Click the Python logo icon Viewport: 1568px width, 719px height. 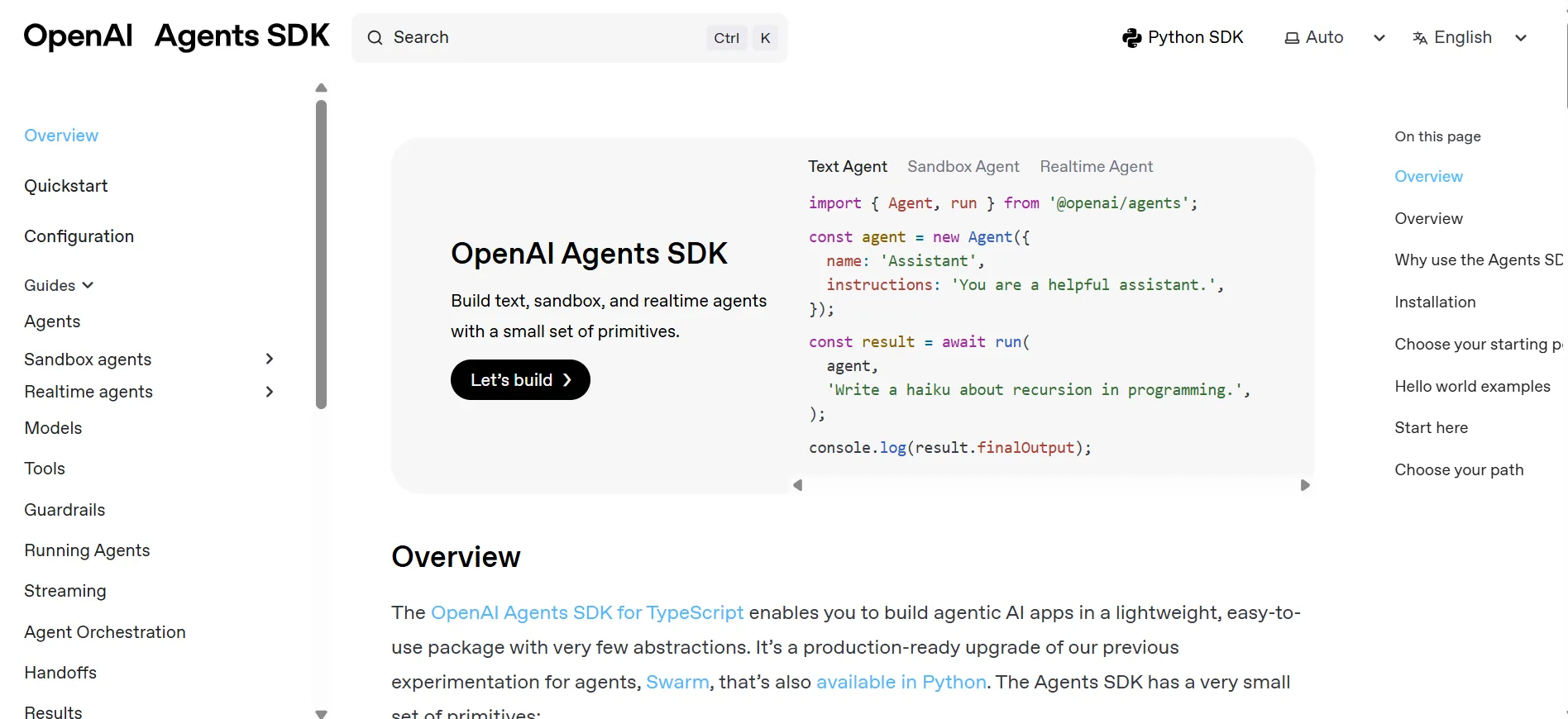pyautogui.click(x=1131, y=38)
